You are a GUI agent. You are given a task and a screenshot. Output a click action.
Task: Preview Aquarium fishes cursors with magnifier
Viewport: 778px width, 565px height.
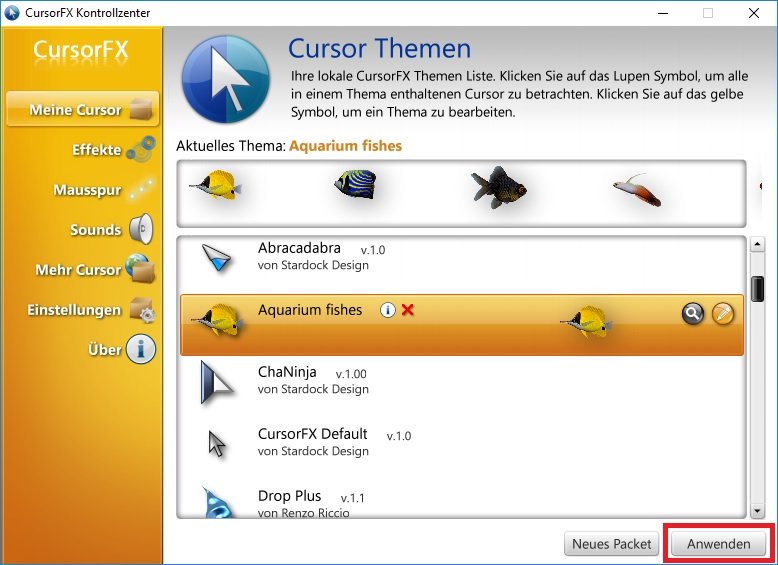tap(693, 314)
